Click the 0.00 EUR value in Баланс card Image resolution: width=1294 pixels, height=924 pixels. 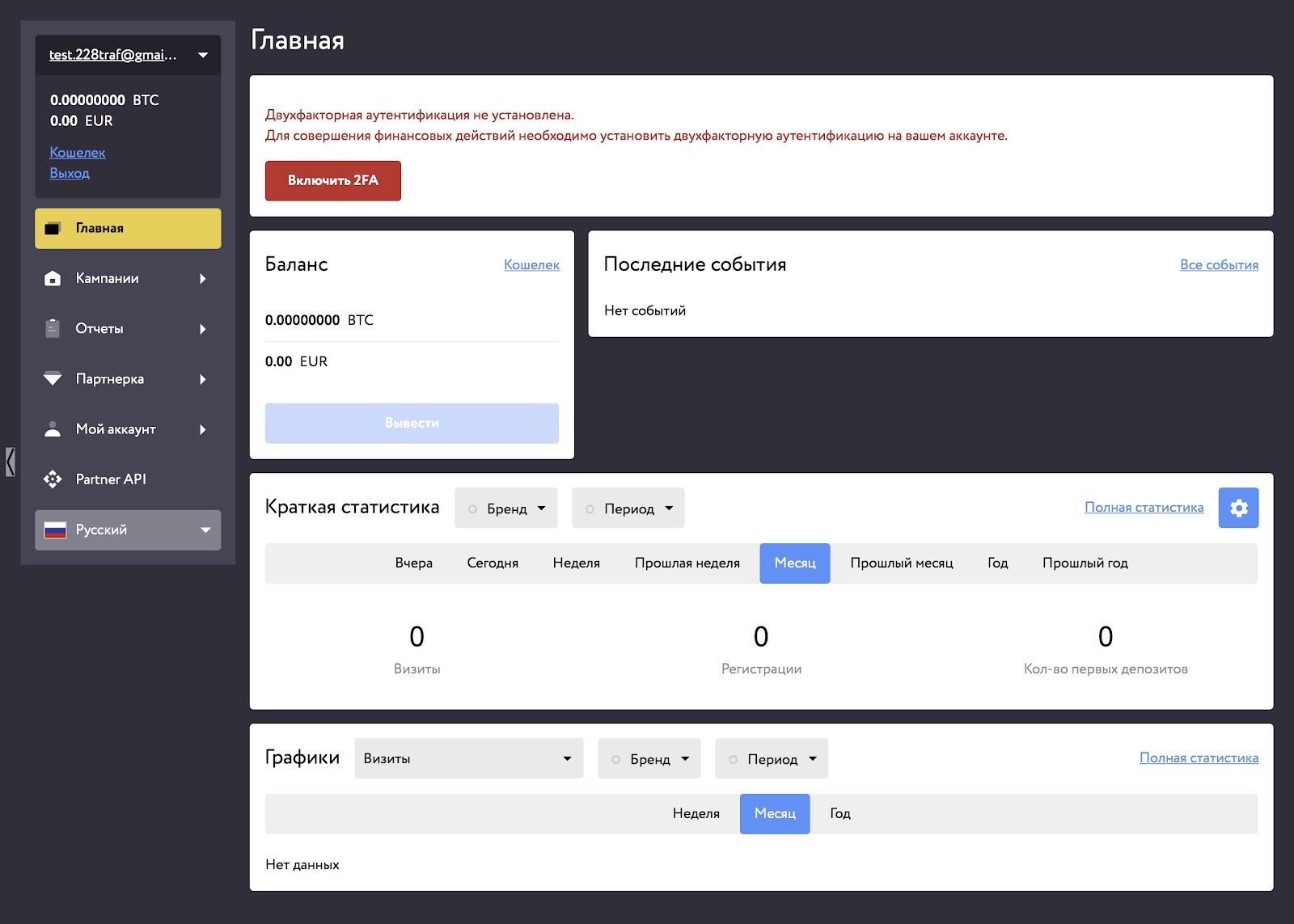(296, 361)
